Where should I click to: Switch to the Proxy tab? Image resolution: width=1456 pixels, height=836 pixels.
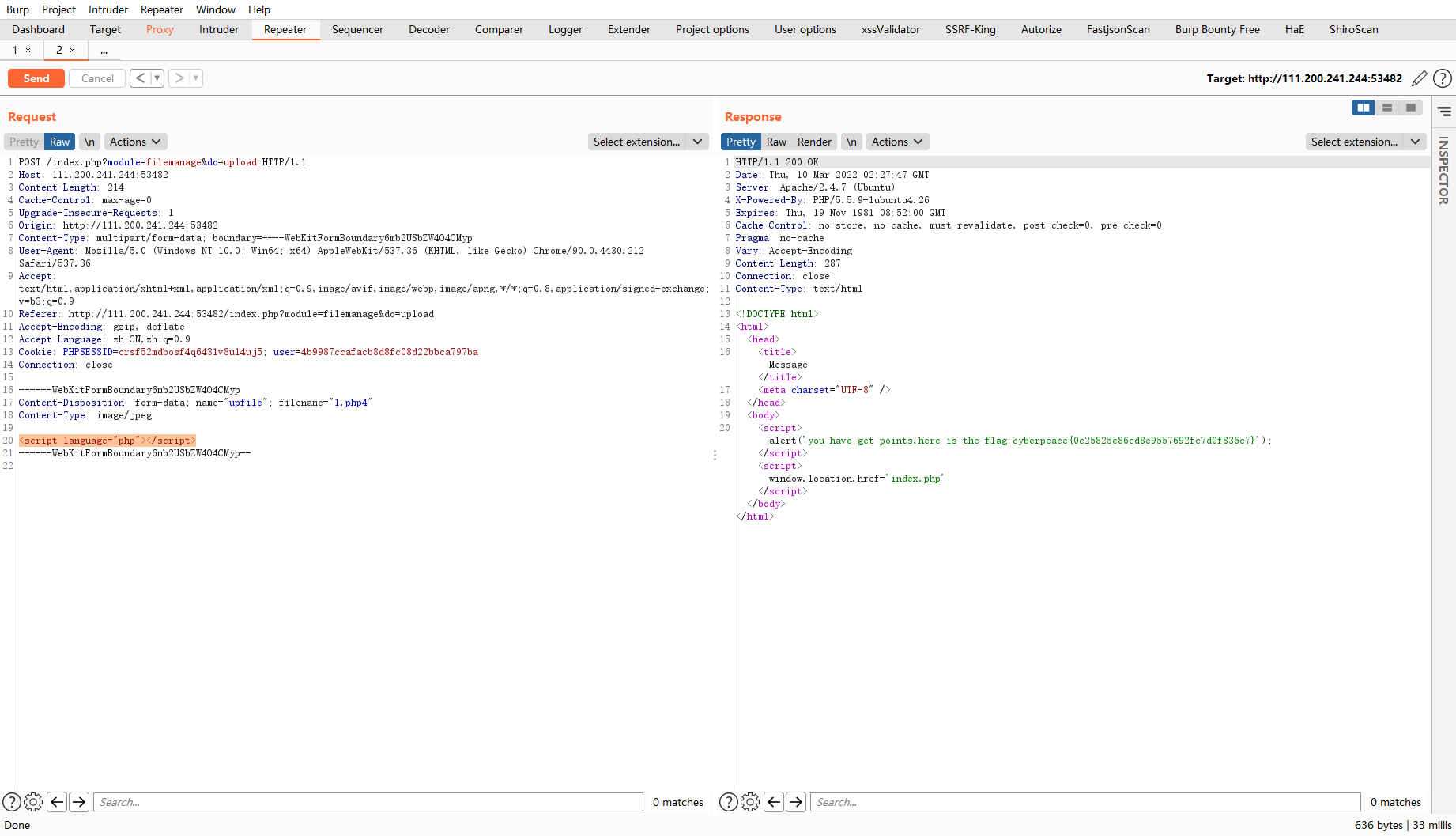(x=160, y=29)
